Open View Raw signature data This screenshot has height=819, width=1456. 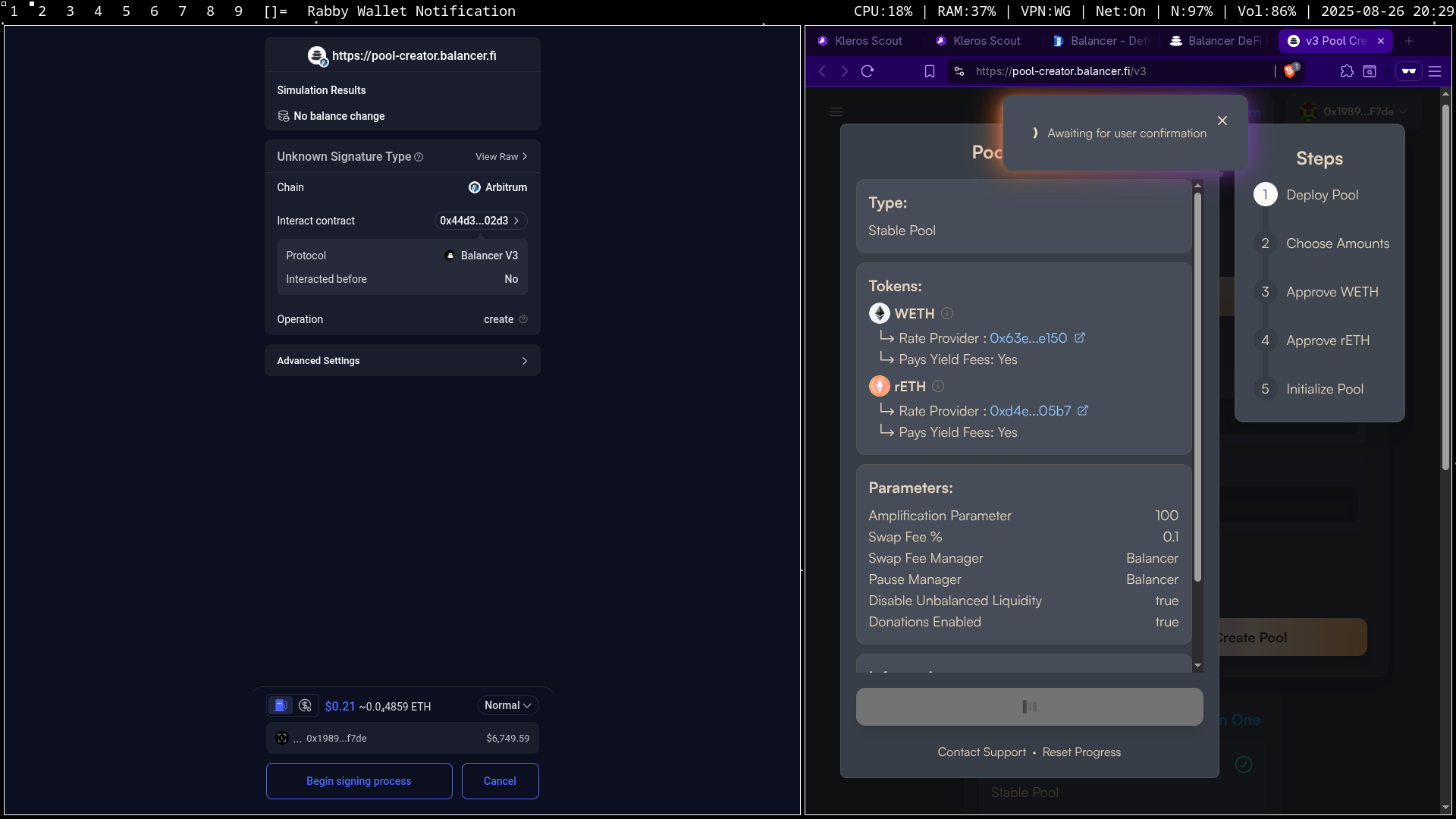[x=501, y=157]
